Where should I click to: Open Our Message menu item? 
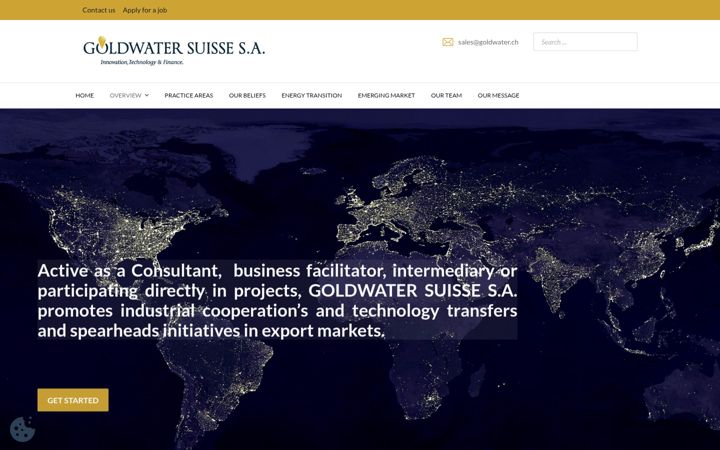coord(498,96)
